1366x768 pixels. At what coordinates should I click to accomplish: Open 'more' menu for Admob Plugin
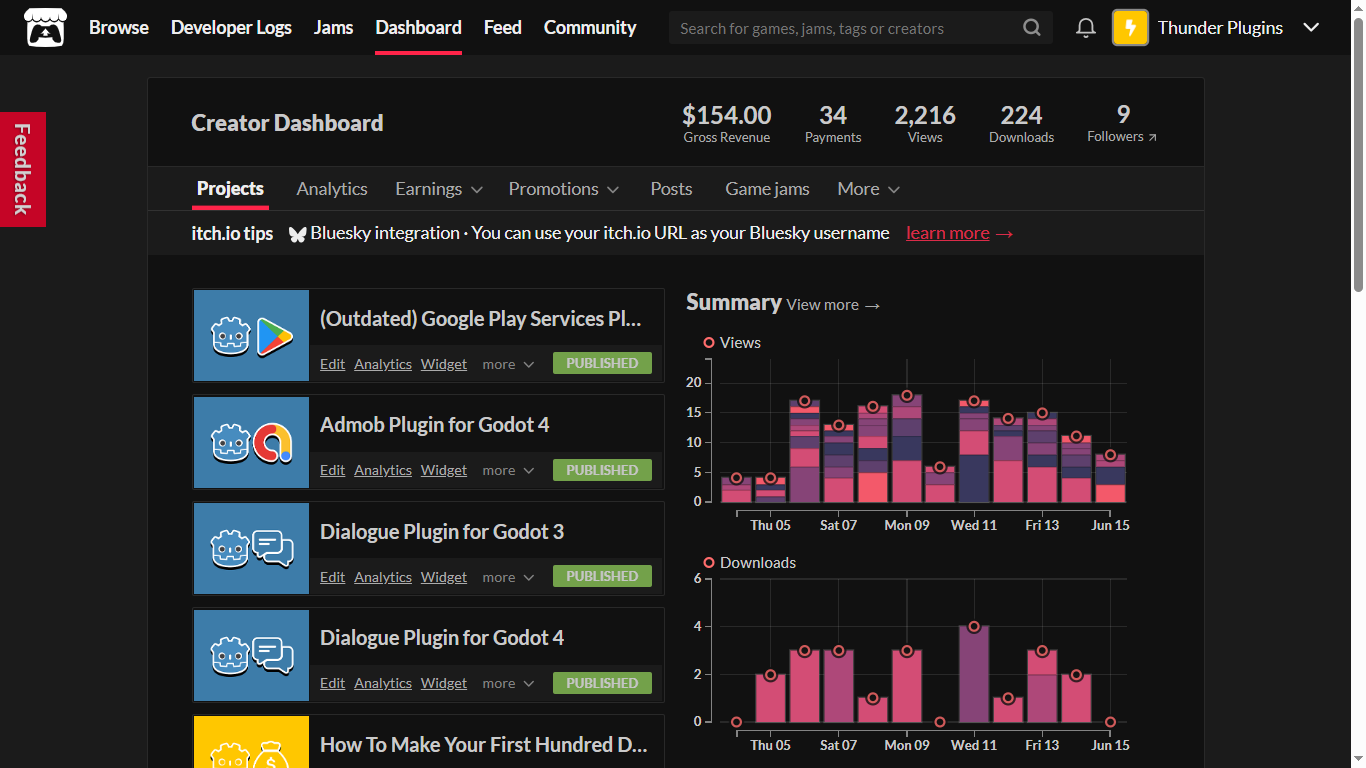click(x=508, y=471)
